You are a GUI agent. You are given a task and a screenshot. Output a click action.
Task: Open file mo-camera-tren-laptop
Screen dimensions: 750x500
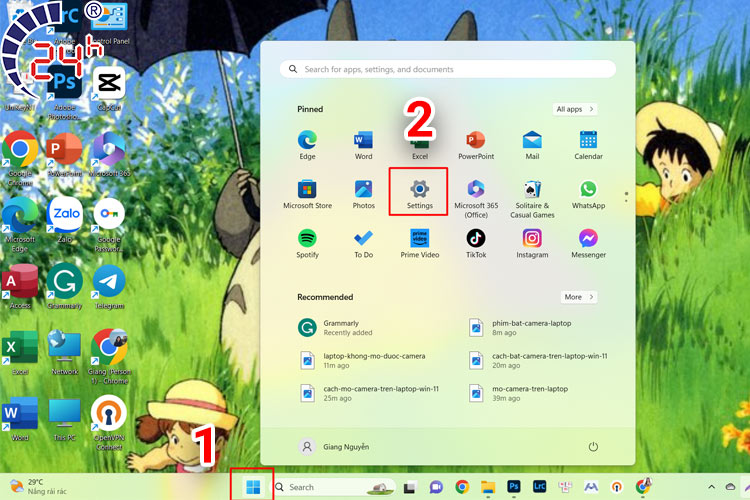(x=518, y=393)
